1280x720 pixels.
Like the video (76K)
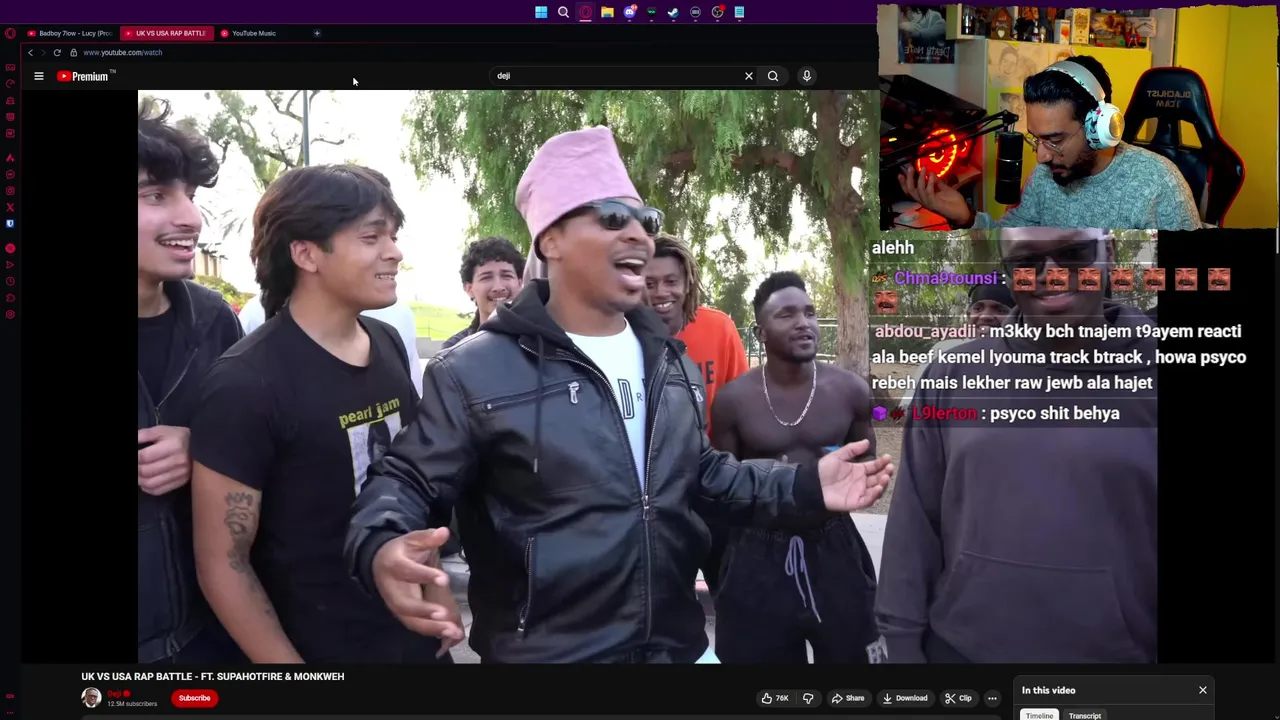(x=775, y=698)
